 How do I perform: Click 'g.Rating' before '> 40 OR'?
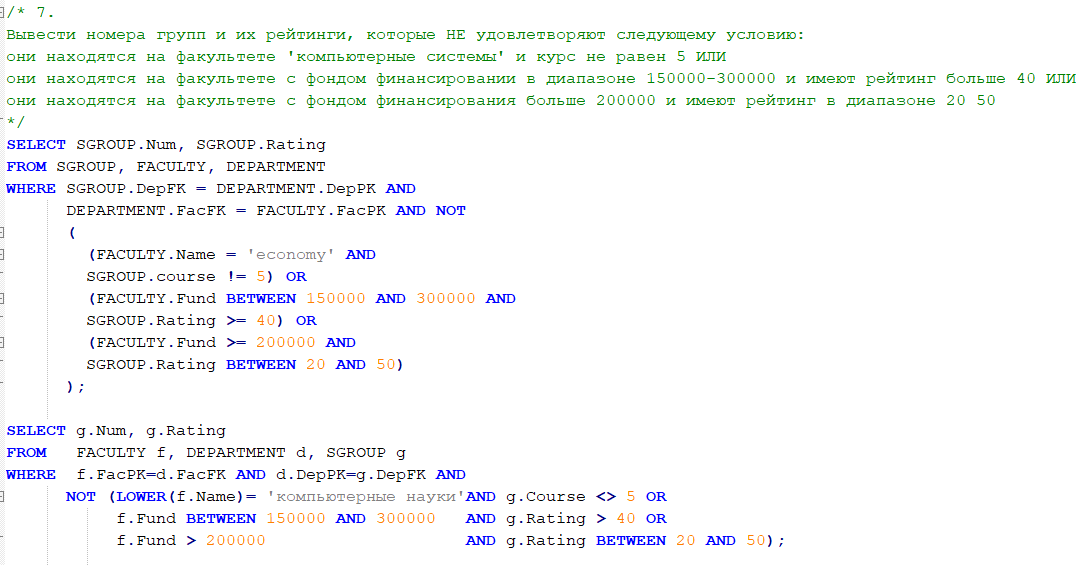(x=545, y=518)
